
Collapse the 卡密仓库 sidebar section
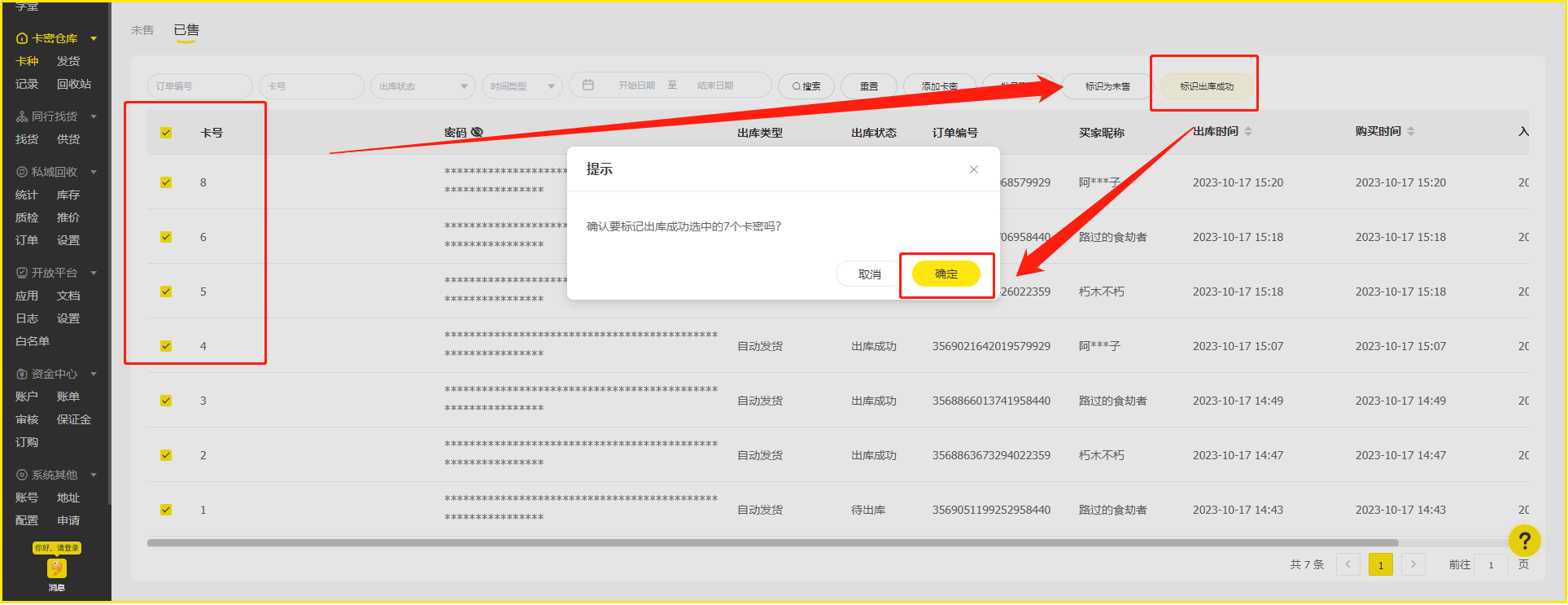94,38
